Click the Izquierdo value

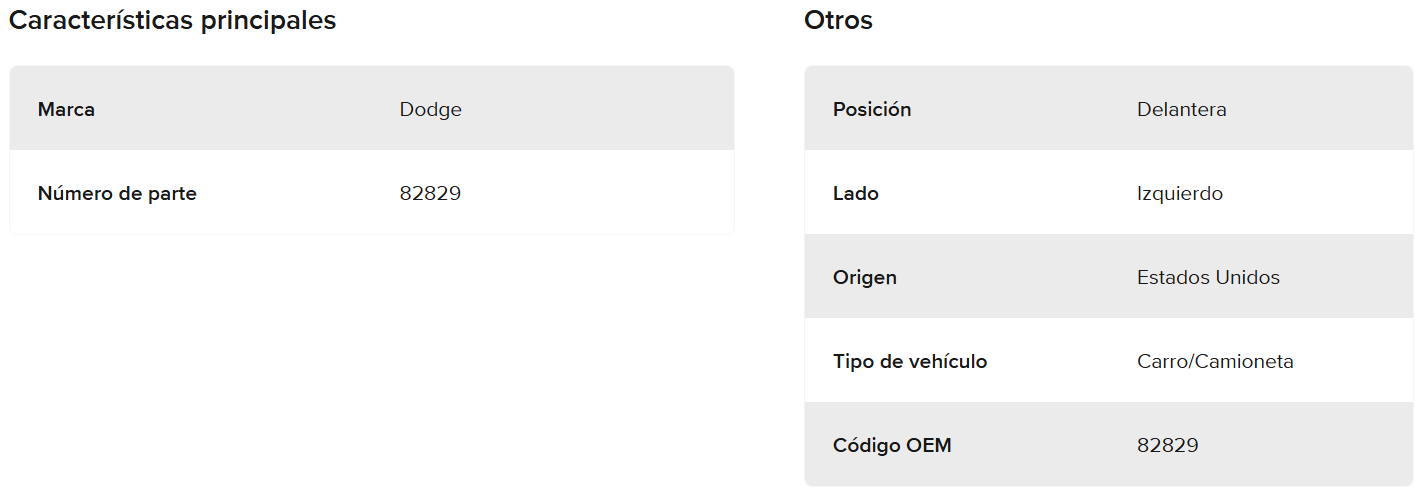coord(1179,193)
